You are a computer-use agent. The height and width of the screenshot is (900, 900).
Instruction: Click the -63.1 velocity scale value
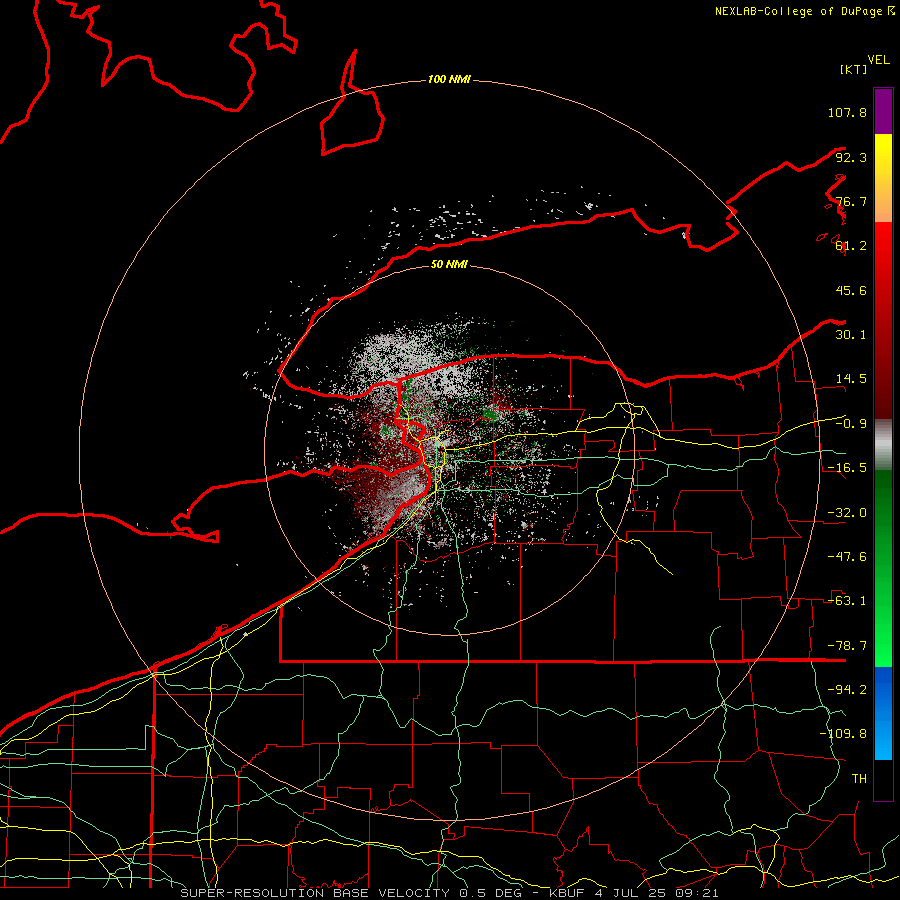(847, 601)
